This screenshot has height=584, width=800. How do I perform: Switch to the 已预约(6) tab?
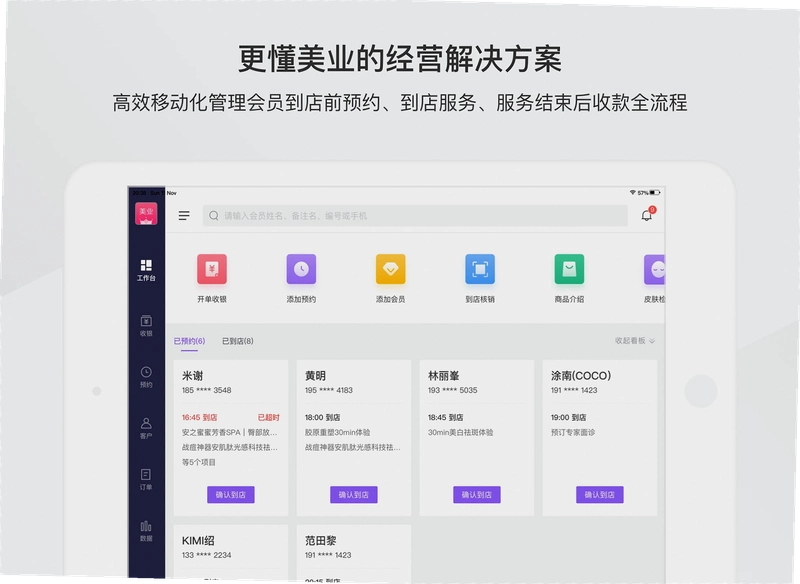click(189, 341)
